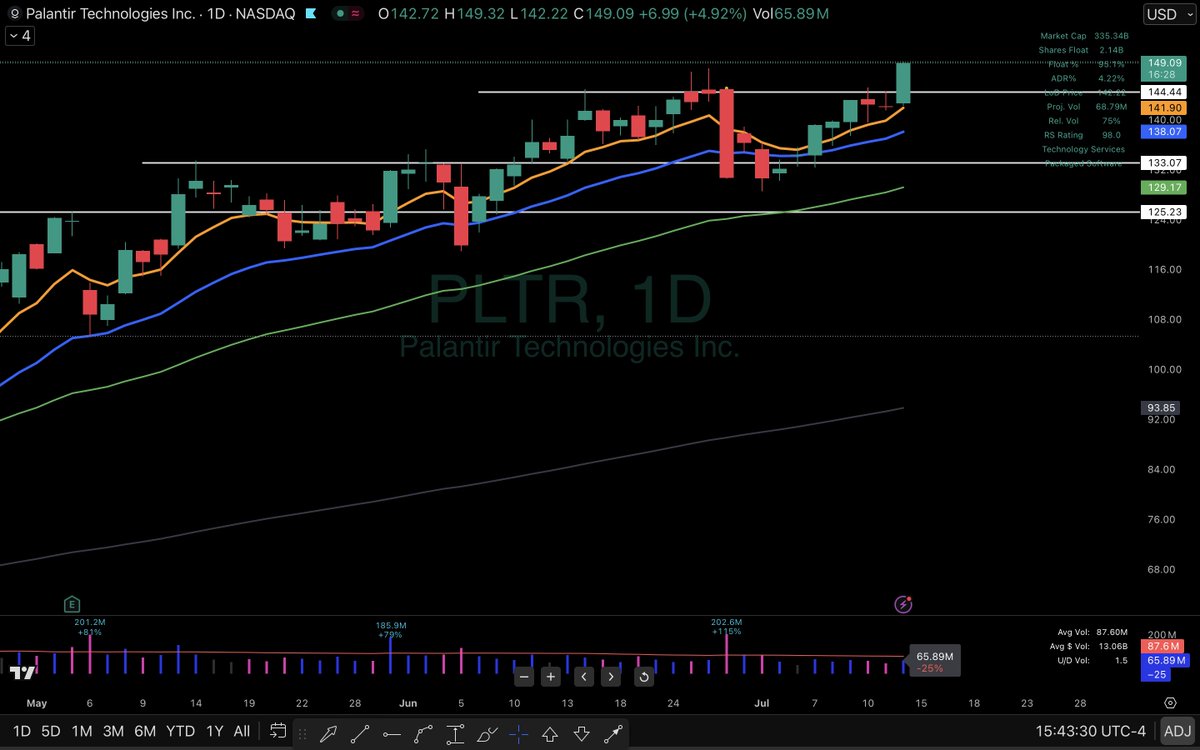Click the zoom out minus button
The height and width of the screenshot is (750, 1200).
click(x=524, y=677)
